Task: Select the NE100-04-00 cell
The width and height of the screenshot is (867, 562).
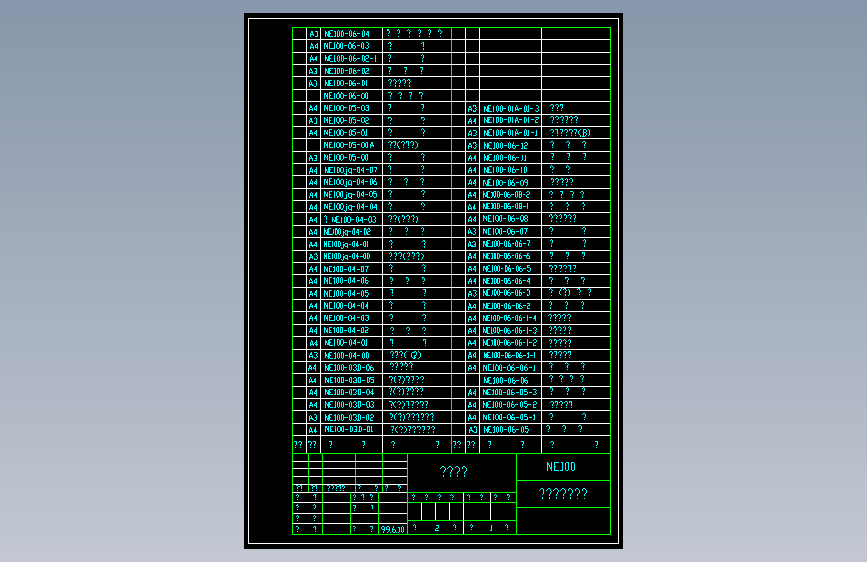Action: (352, 355)
